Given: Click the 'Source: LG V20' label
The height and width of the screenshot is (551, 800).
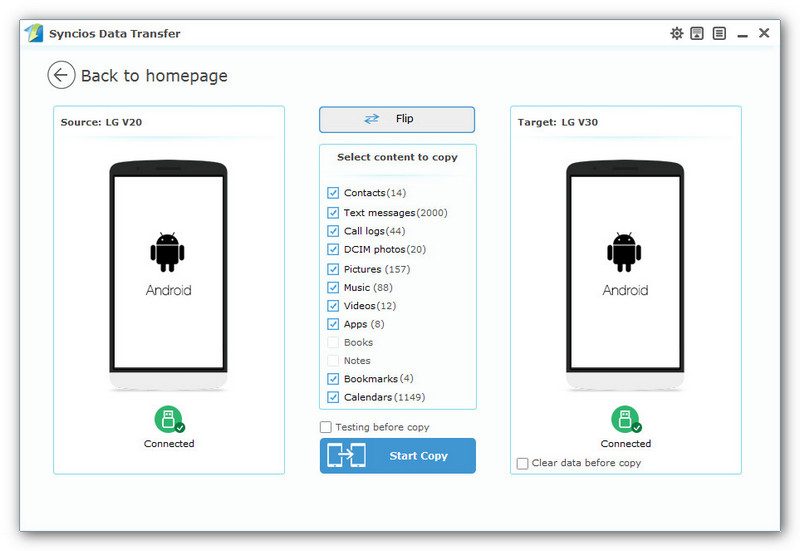Looking at the screenshot, I should coord(101,122).
